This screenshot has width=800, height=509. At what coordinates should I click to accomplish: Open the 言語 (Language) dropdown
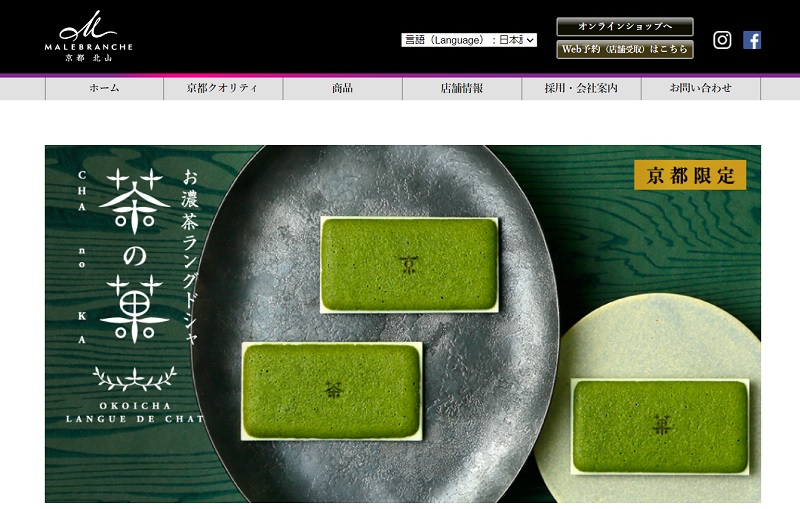point(469,40)
